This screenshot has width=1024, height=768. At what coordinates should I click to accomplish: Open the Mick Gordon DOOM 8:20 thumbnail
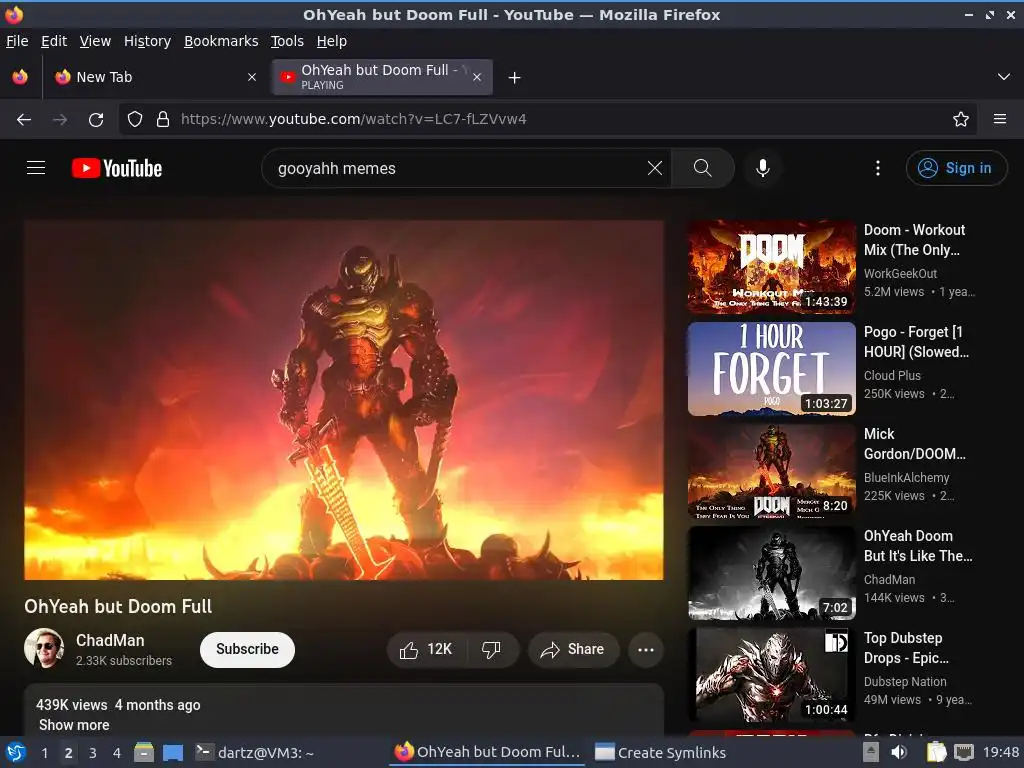point(771,471)
